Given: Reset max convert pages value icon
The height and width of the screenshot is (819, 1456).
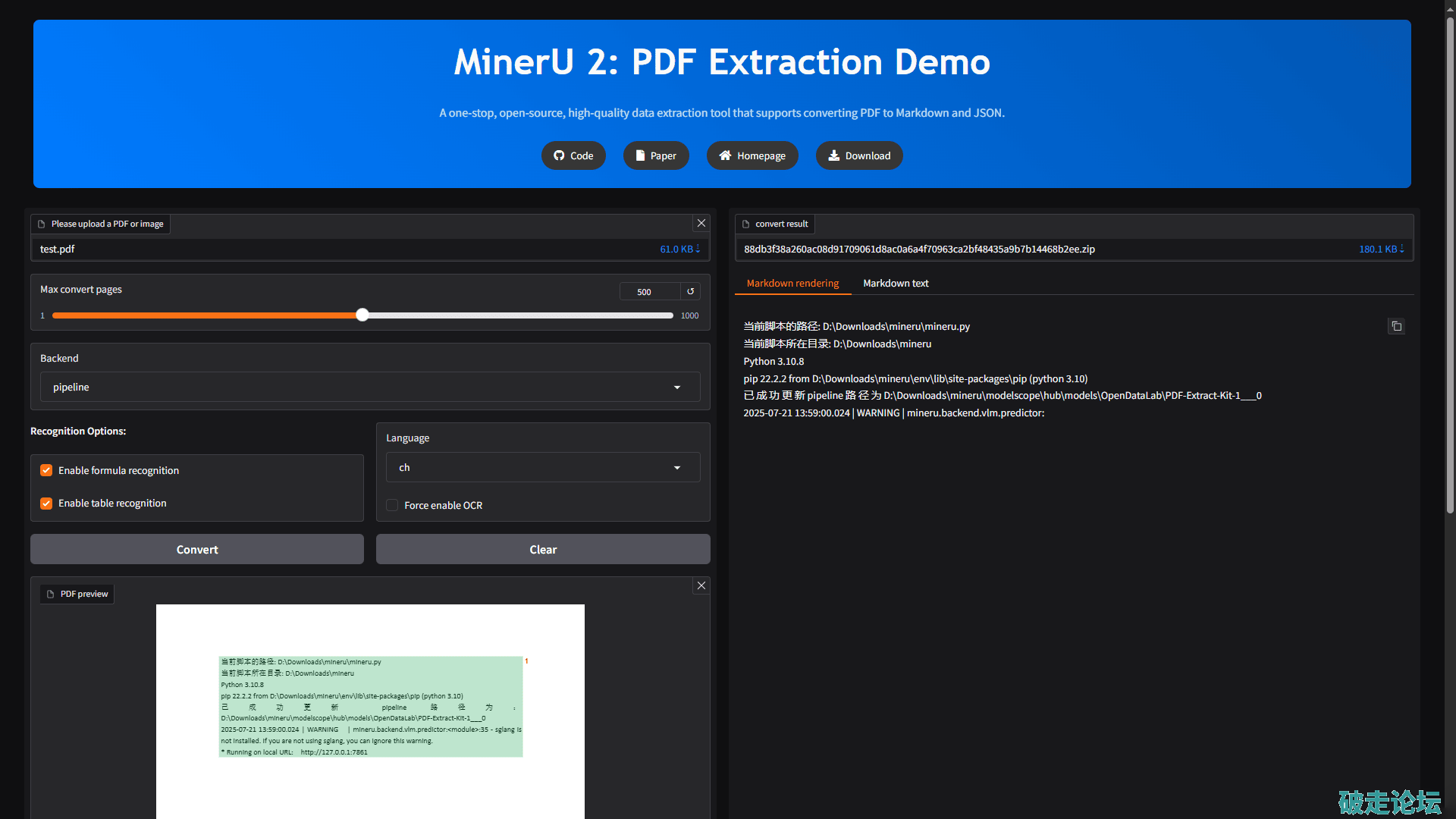Looking at the screenshot, I should tap(690, 291).
